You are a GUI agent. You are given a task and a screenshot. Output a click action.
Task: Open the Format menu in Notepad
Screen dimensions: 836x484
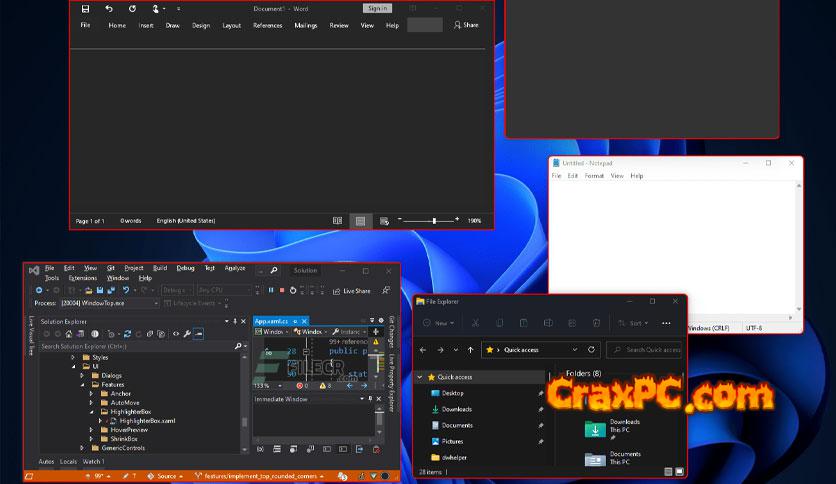(x=594, y=176)
